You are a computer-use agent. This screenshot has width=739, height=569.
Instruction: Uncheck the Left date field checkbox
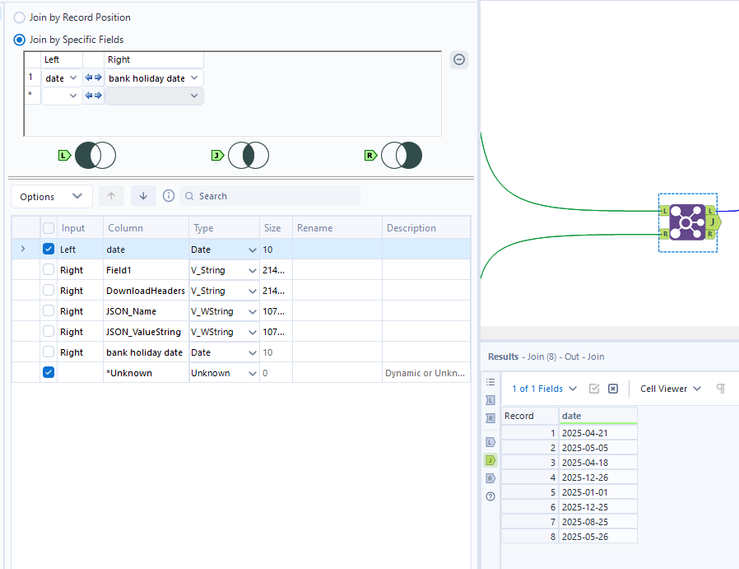pyautogui.click(x=49, y=249)
